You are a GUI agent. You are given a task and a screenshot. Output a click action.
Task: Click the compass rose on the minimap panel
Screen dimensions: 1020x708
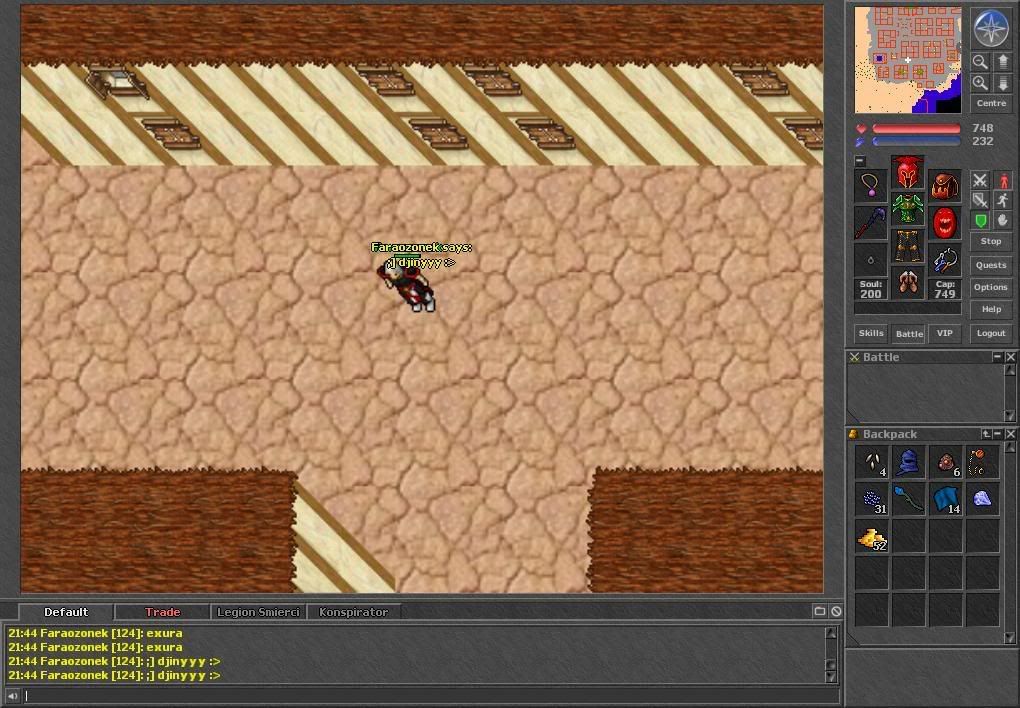tap(991, 28)
